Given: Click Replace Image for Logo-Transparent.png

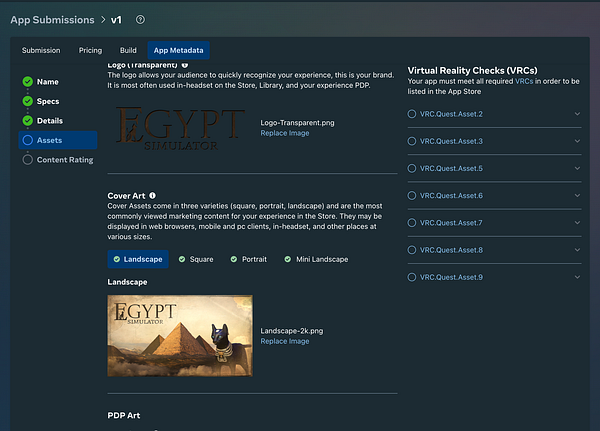Looking at the screenshot, I should pyautogui.click(x=285, y=133).
